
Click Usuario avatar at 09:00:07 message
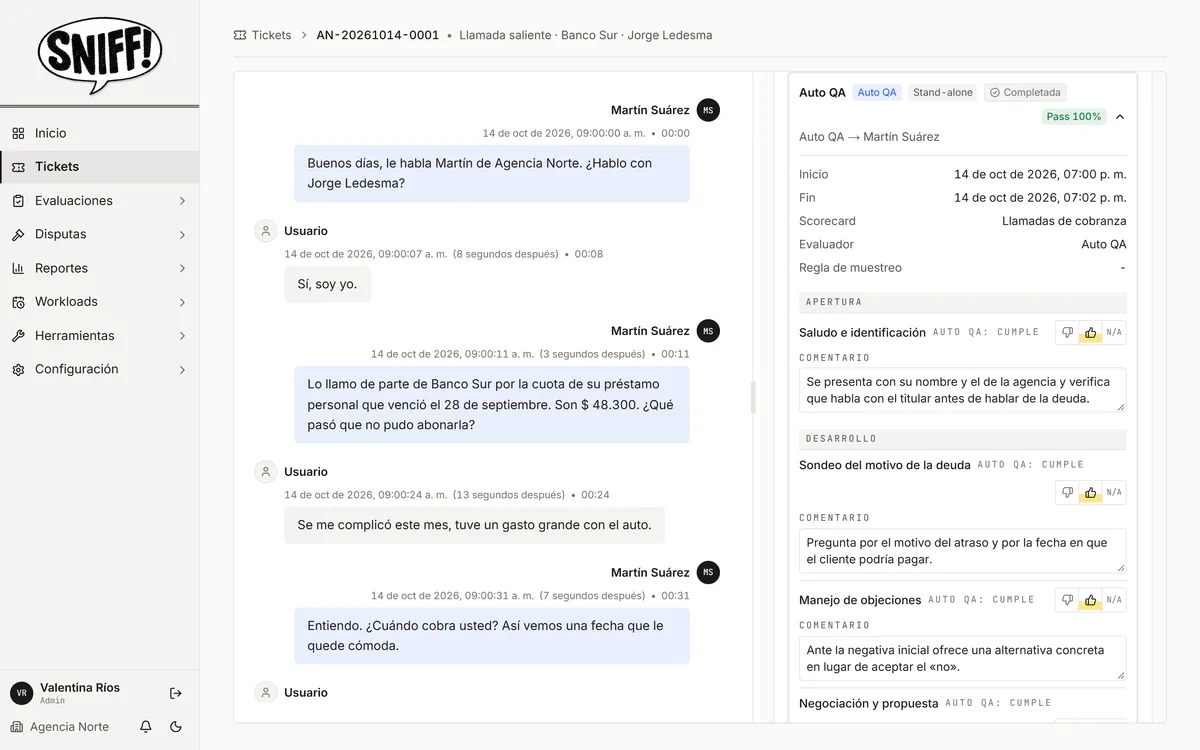point(265,231)
